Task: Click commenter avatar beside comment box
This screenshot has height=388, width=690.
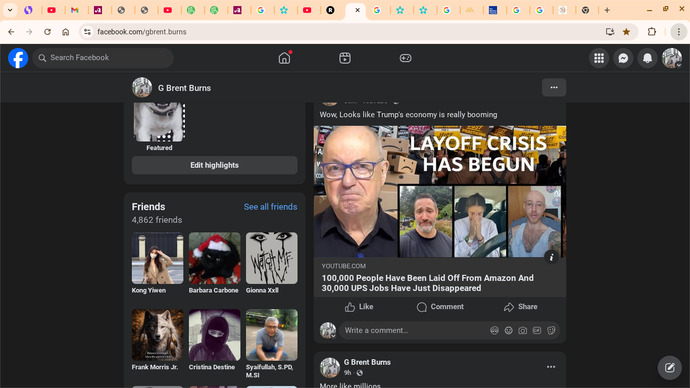Action: [328, 330]
